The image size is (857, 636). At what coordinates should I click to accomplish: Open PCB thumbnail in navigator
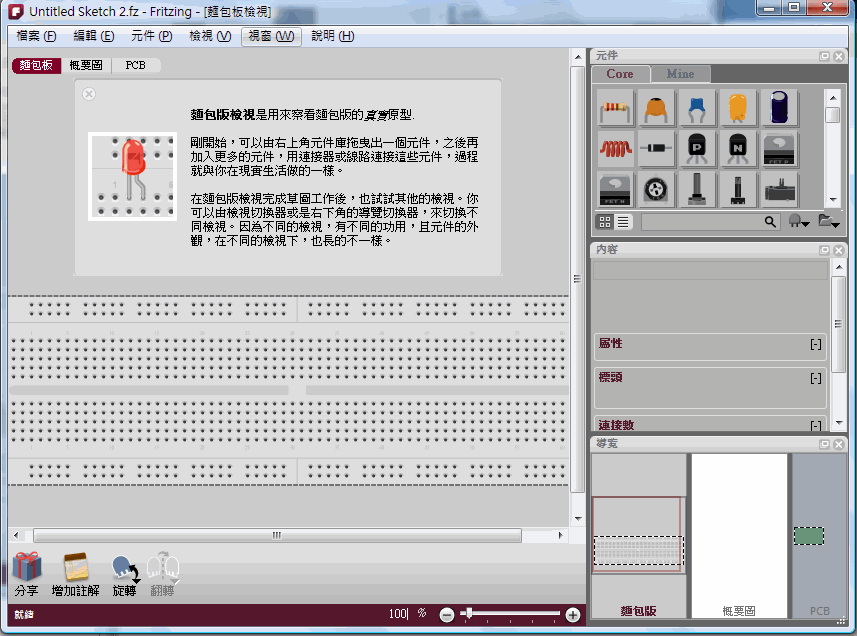coord(818,535)
